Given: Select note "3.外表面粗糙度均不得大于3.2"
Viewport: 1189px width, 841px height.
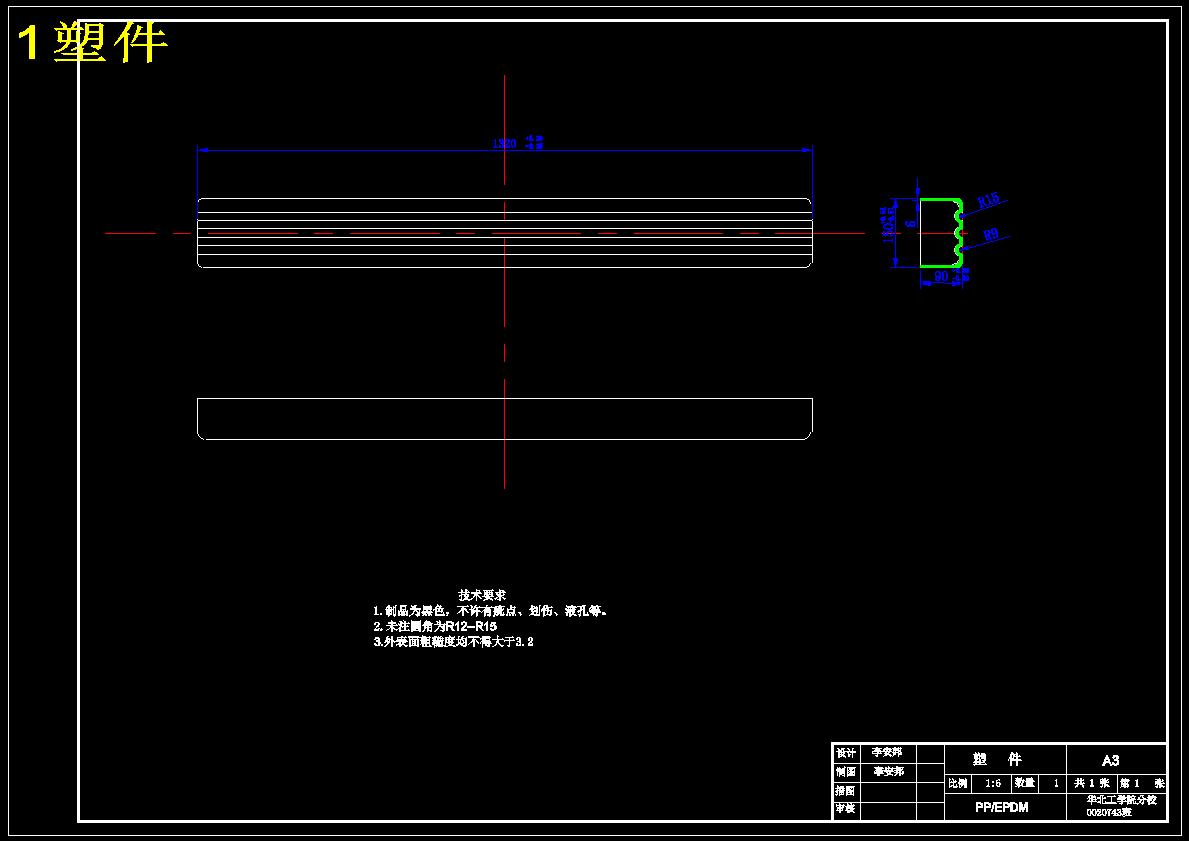Looking at the screenshot, I should (x=453, y=642).
